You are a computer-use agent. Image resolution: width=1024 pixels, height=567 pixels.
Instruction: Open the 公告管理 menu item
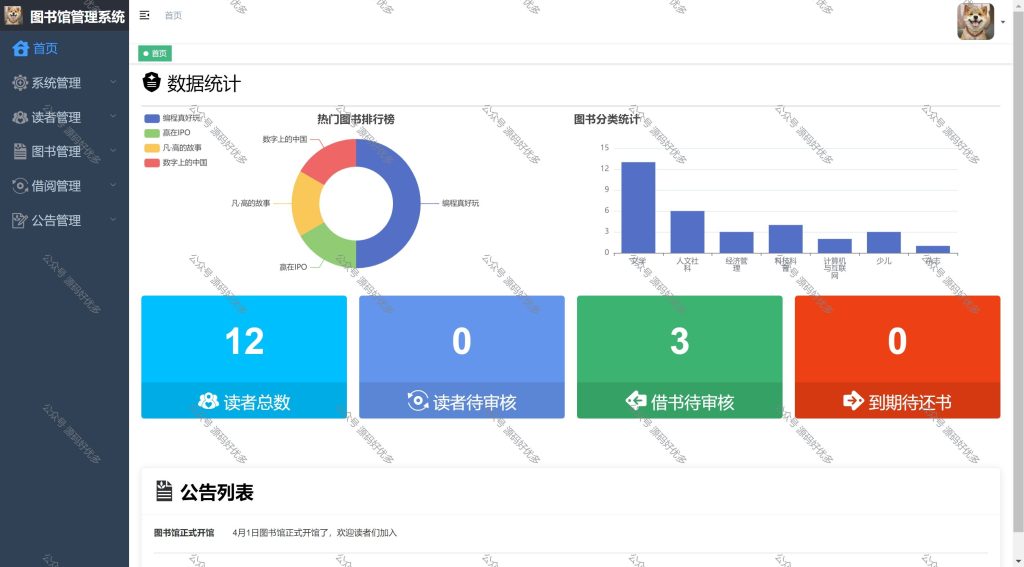click(64, 221)
